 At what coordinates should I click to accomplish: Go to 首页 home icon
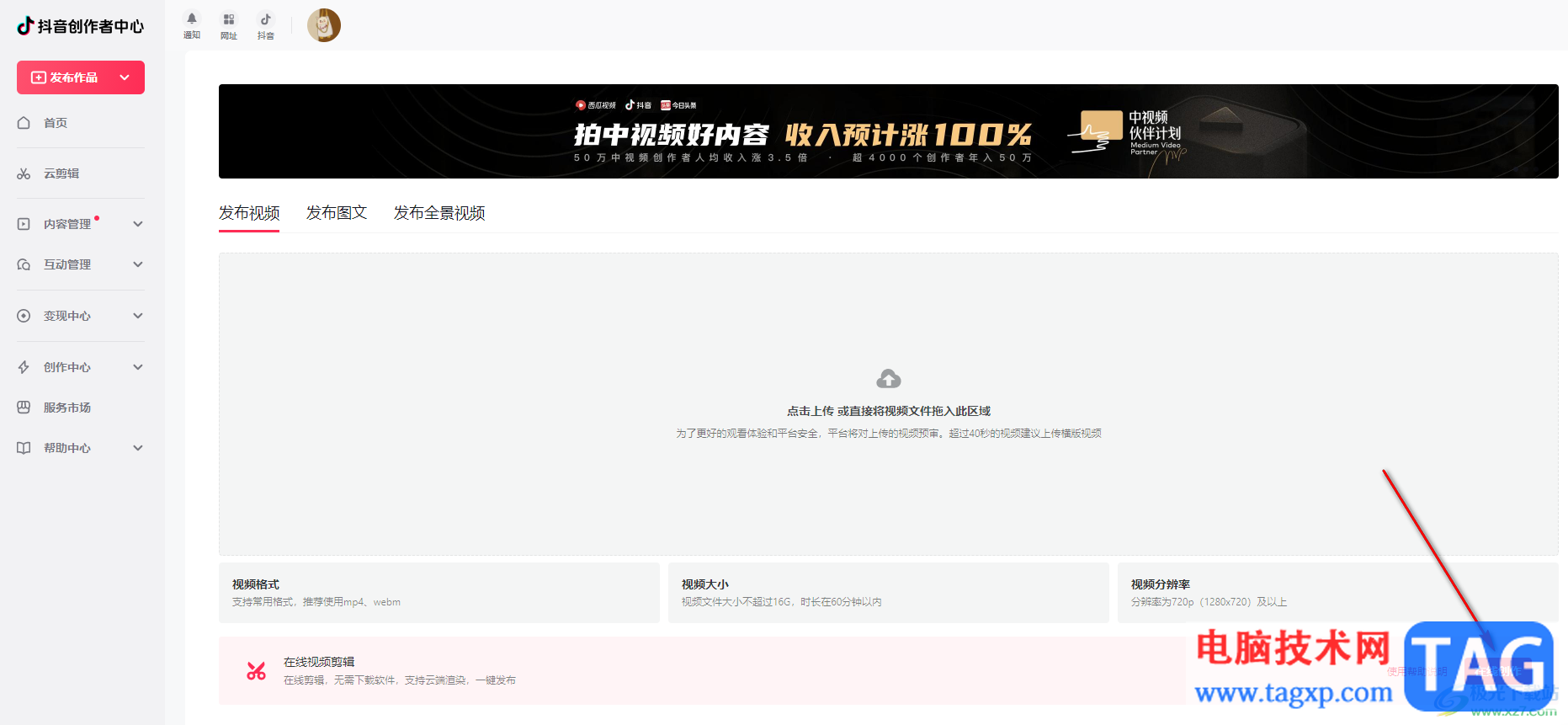(24, 123)
